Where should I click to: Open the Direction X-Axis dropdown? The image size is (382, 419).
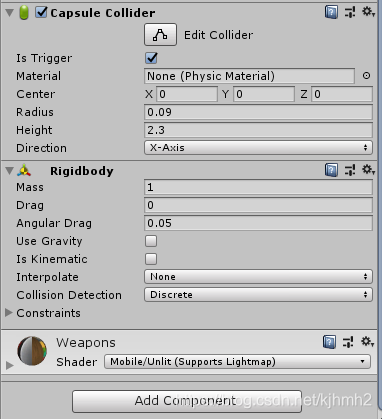tap(258, 148)
